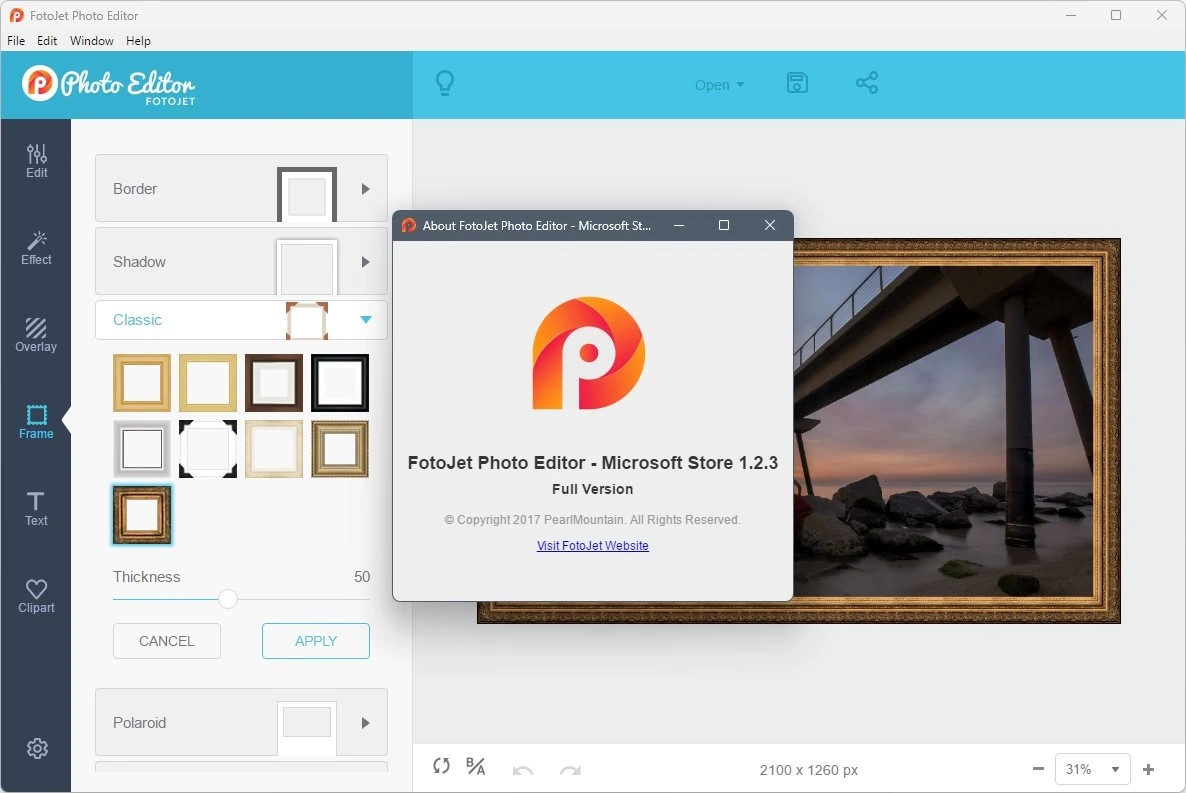Image resolution: width=1186 pixels, height=793 pixels.
Task: Click the Copyright 2017 PearlMountain text
Action: [x=592, y=520]
